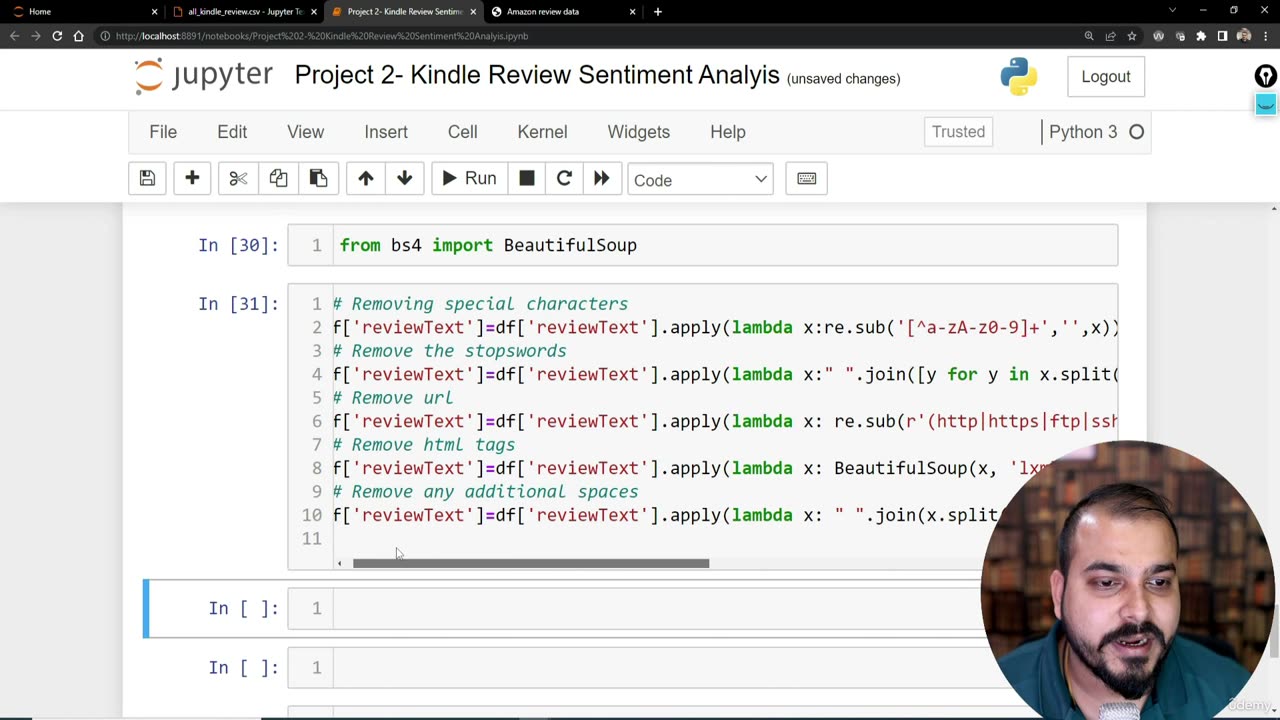This screenshot has height=720, width=1280.
Task: Click the 'from bs4 import BeautifulSoup' code line
Action: [x=488, y=245]
